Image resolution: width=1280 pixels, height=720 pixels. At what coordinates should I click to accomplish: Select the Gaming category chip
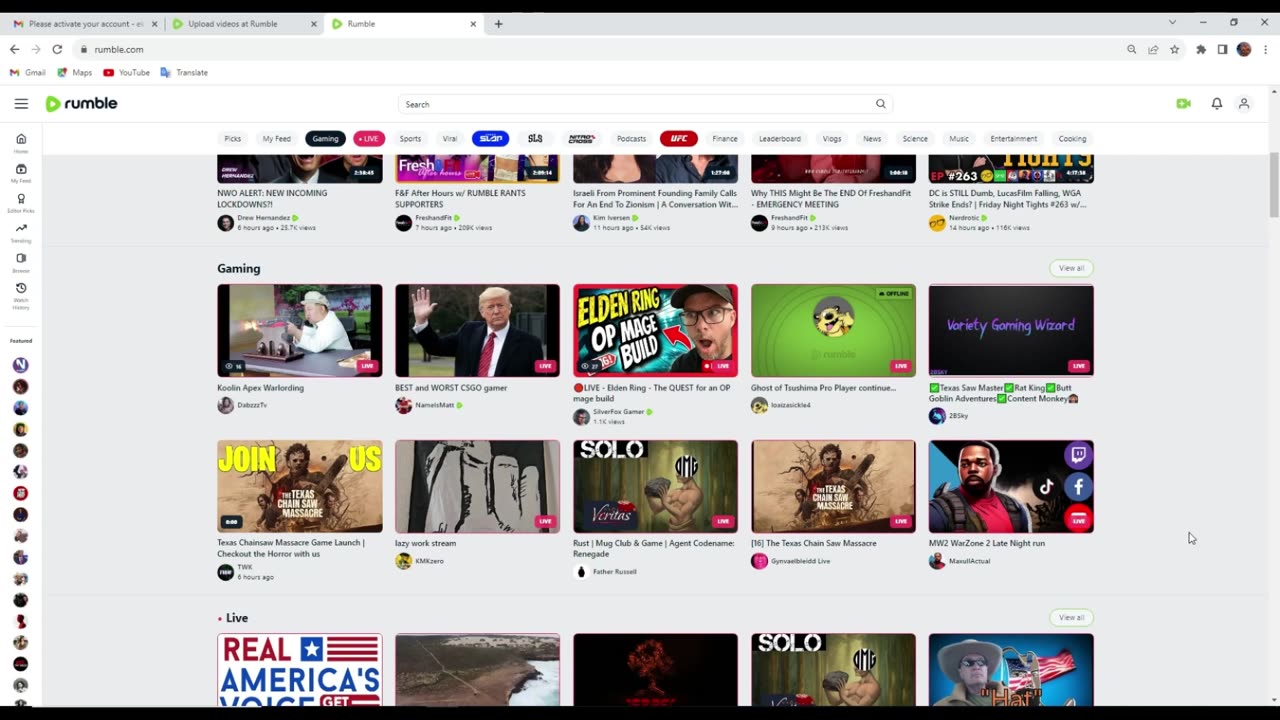point(325,138)
